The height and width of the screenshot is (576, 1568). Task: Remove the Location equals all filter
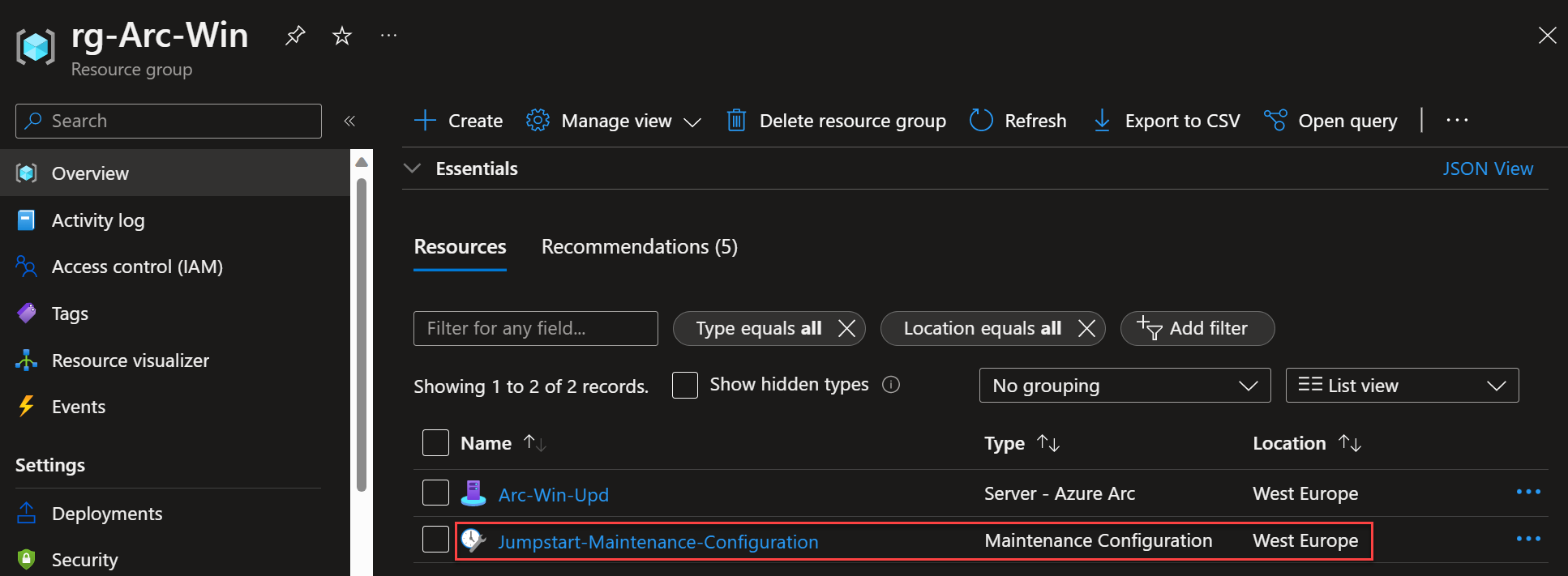tap(1086, 328)
